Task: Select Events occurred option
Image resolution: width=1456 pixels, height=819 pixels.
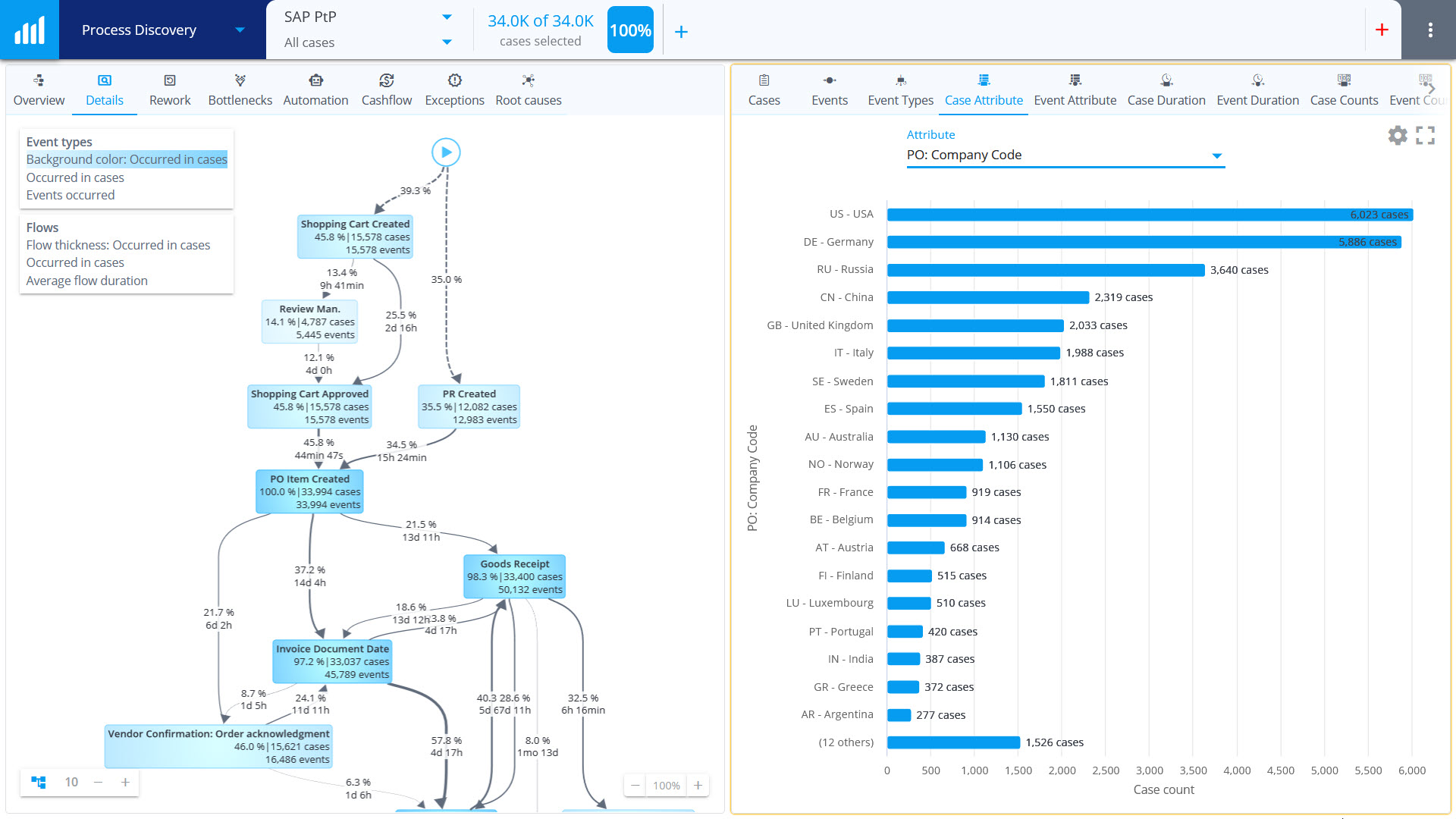Action: [71, 195]
